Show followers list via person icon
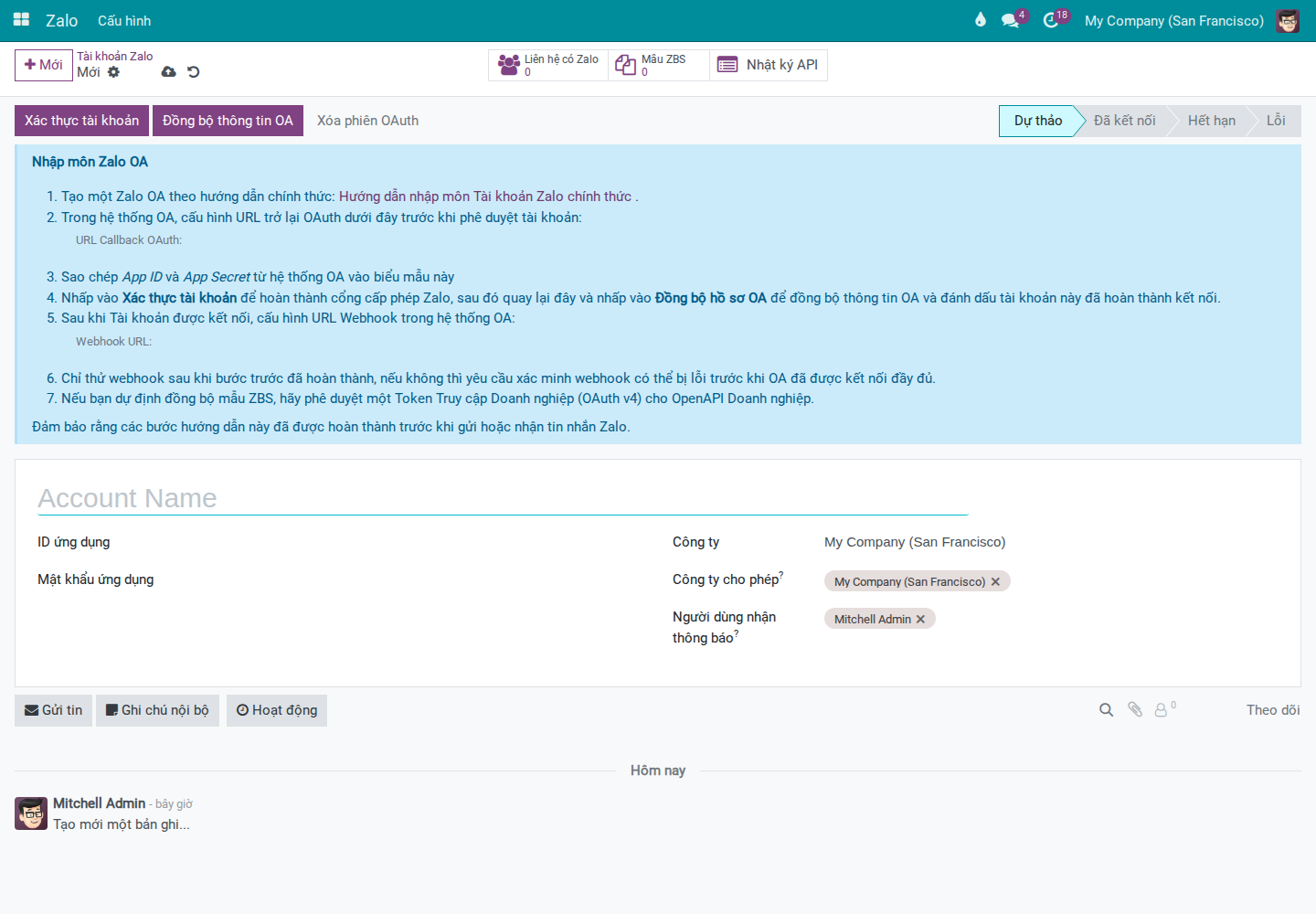 tap(1164, 709)
